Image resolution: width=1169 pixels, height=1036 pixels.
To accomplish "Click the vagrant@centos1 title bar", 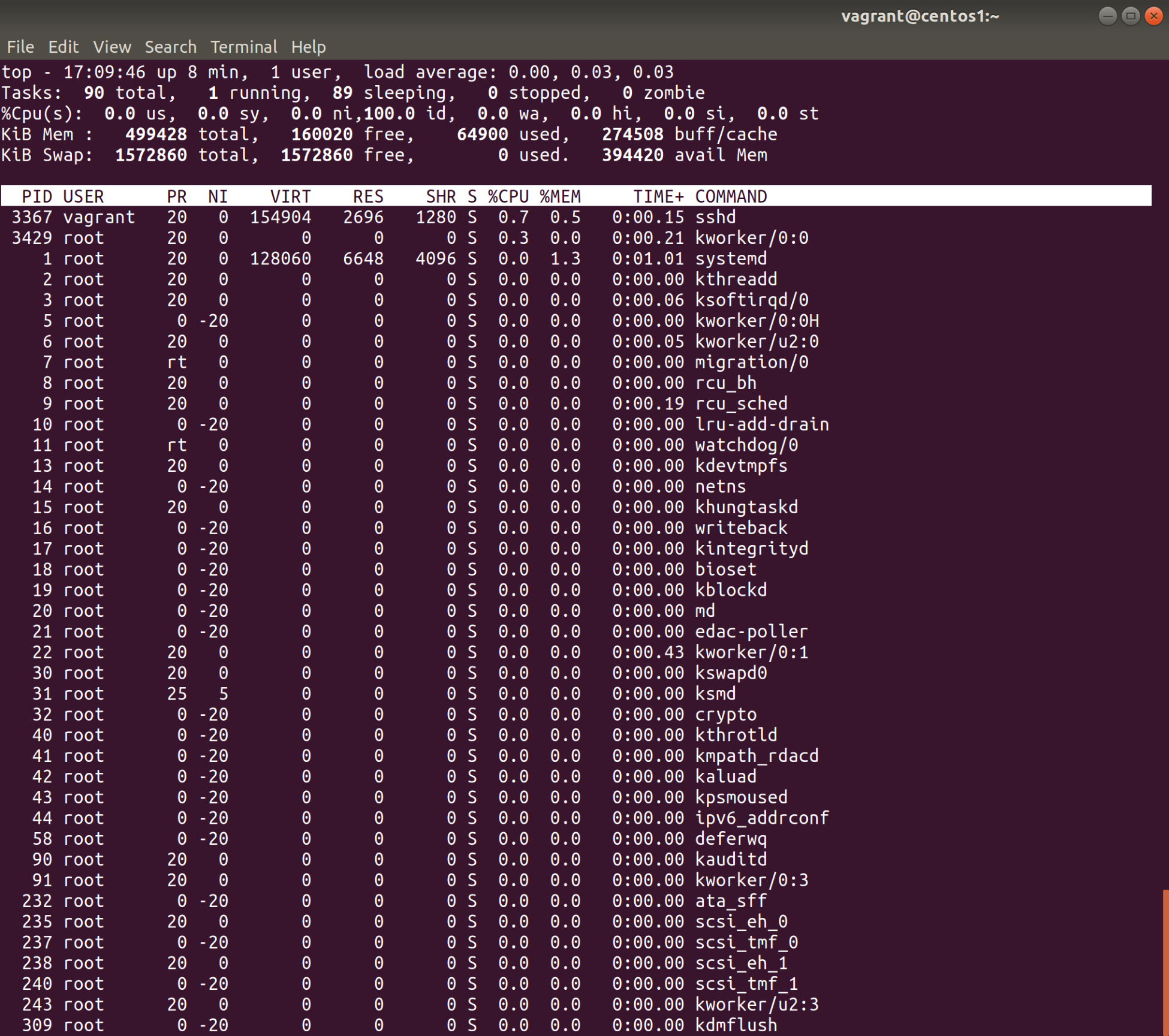I will coord(920,16).
